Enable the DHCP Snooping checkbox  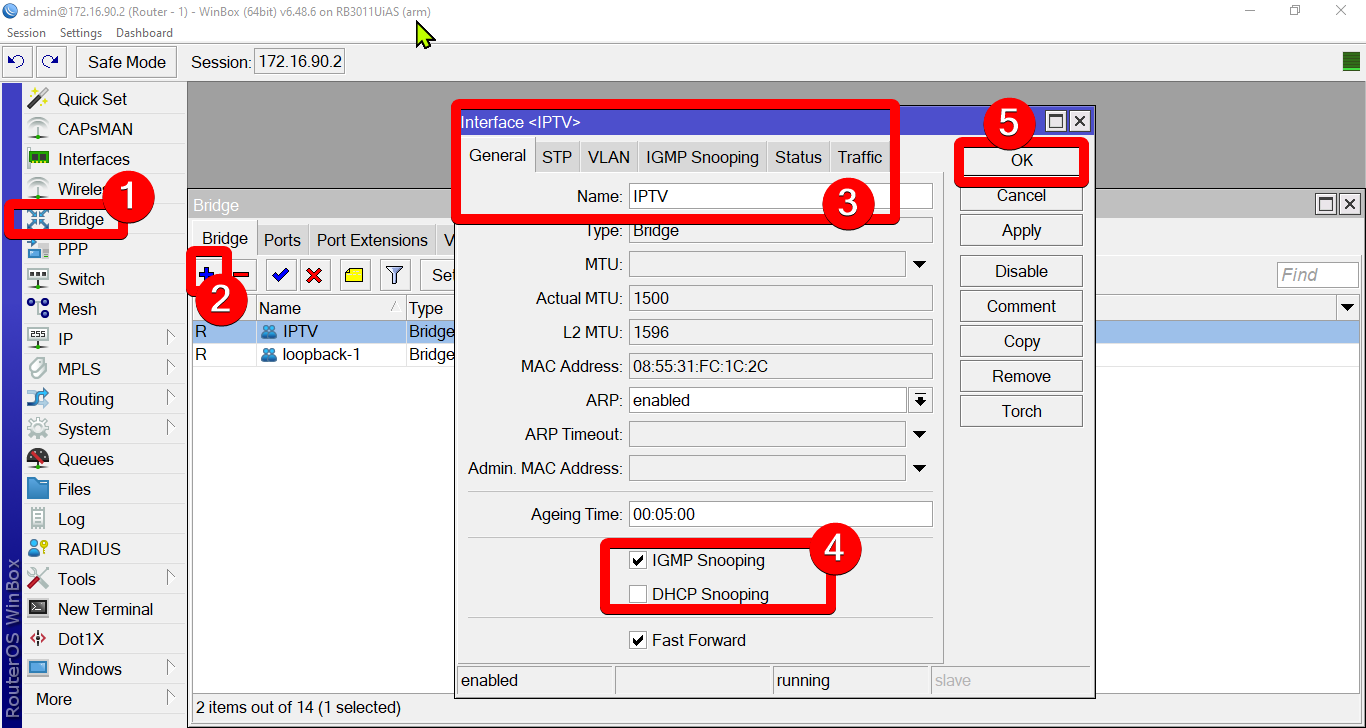(x=638, y=594)
